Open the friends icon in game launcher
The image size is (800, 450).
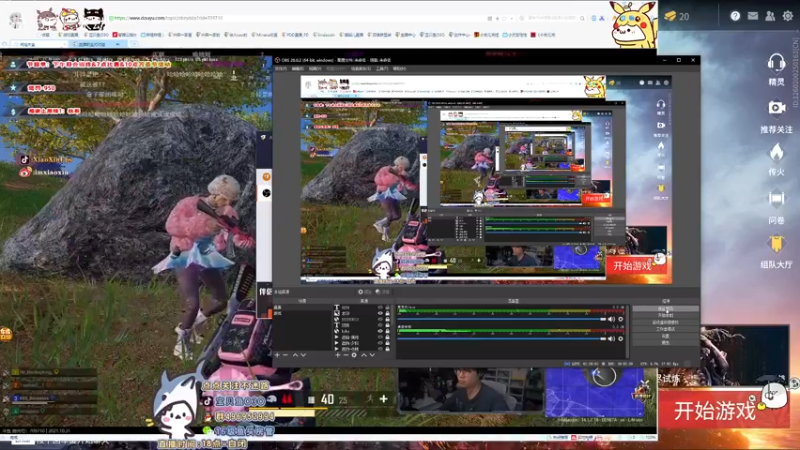770,16
